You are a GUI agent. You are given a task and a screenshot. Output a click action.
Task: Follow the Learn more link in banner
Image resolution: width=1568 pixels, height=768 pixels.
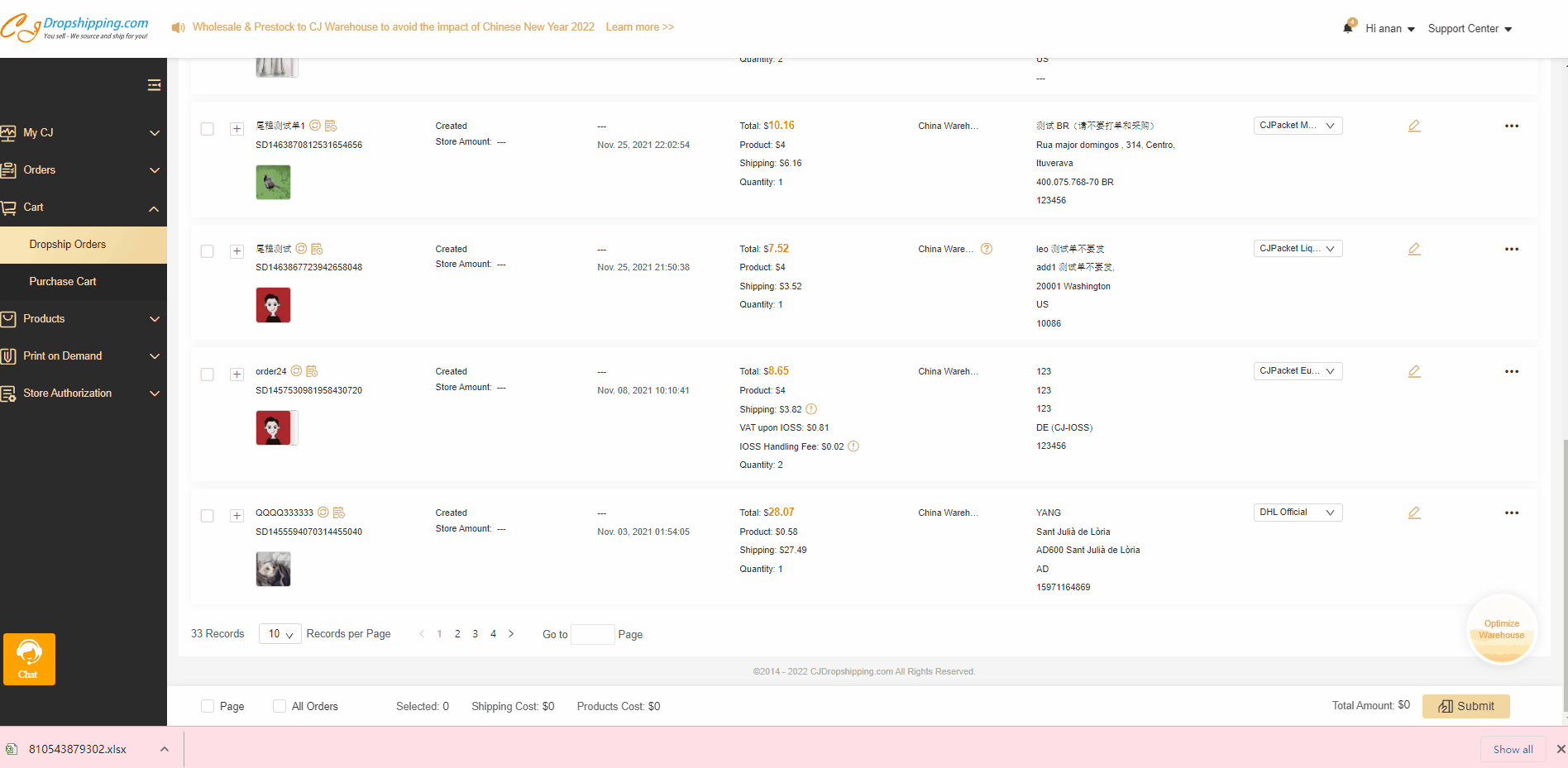639,27
